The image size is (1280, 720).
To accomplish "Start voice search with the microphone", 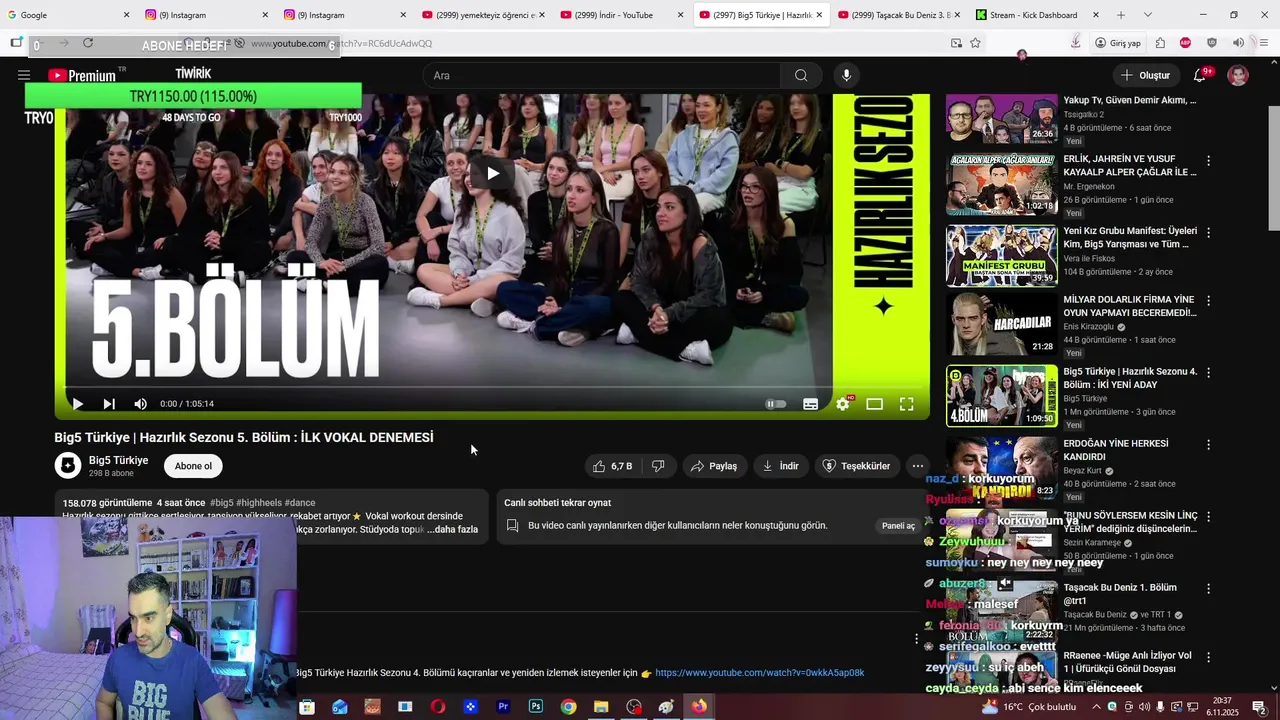I will point(846,75).
